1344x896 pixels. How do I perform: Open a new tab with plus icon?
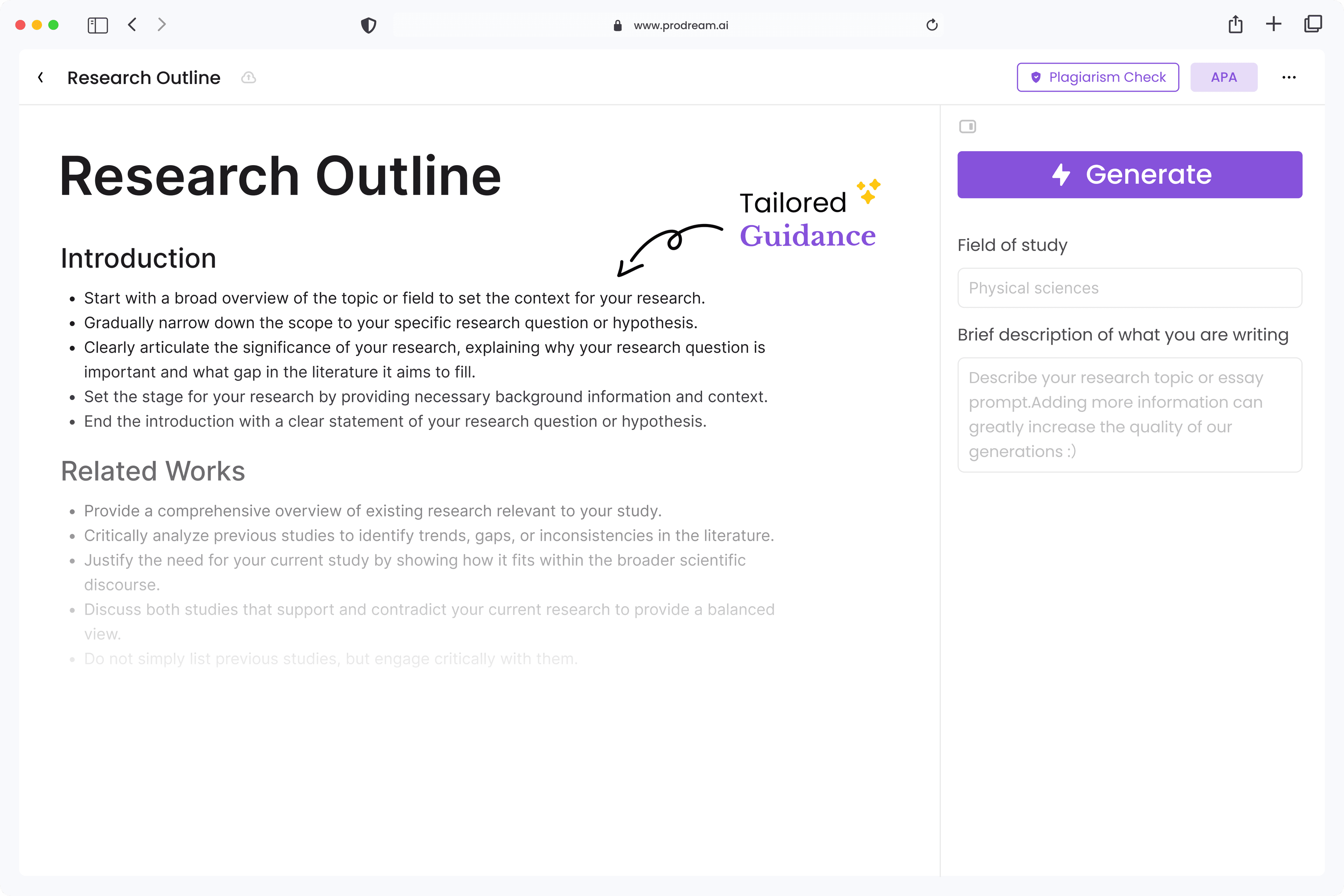coord(1274,24)
